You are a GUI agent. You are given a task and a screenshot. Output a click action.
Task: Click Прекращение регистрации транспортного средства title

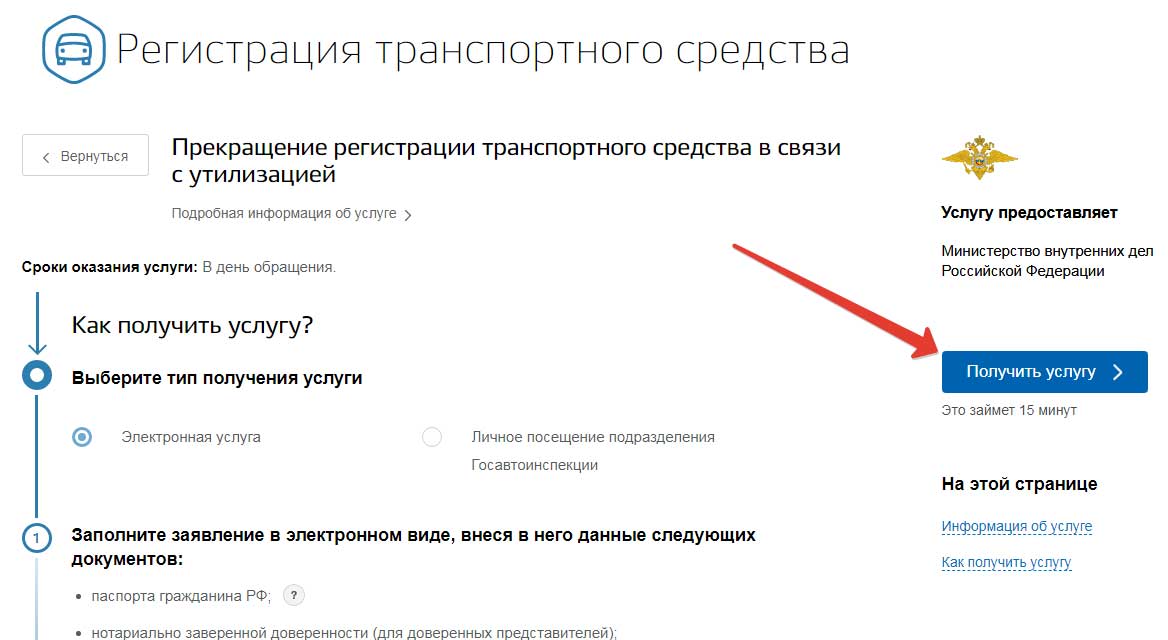coord(506,161)
